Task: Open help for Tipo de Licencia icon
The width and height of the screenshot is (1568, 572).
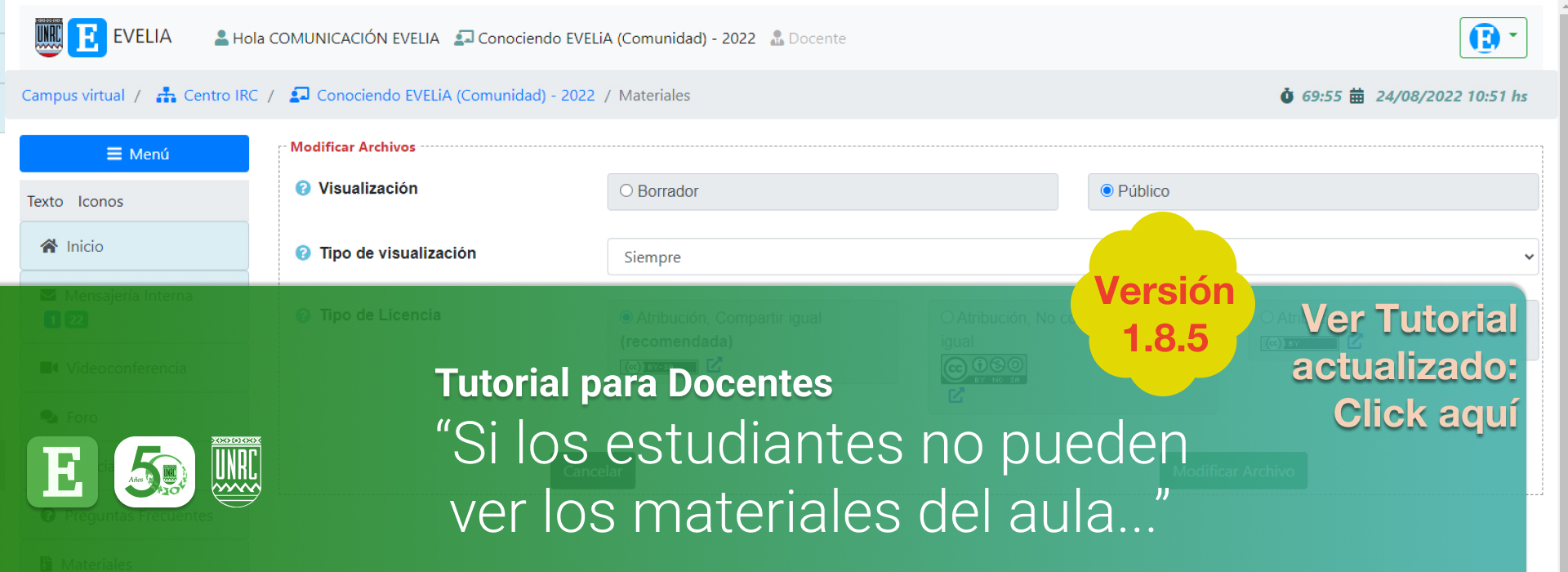Action: click(303, 315)
